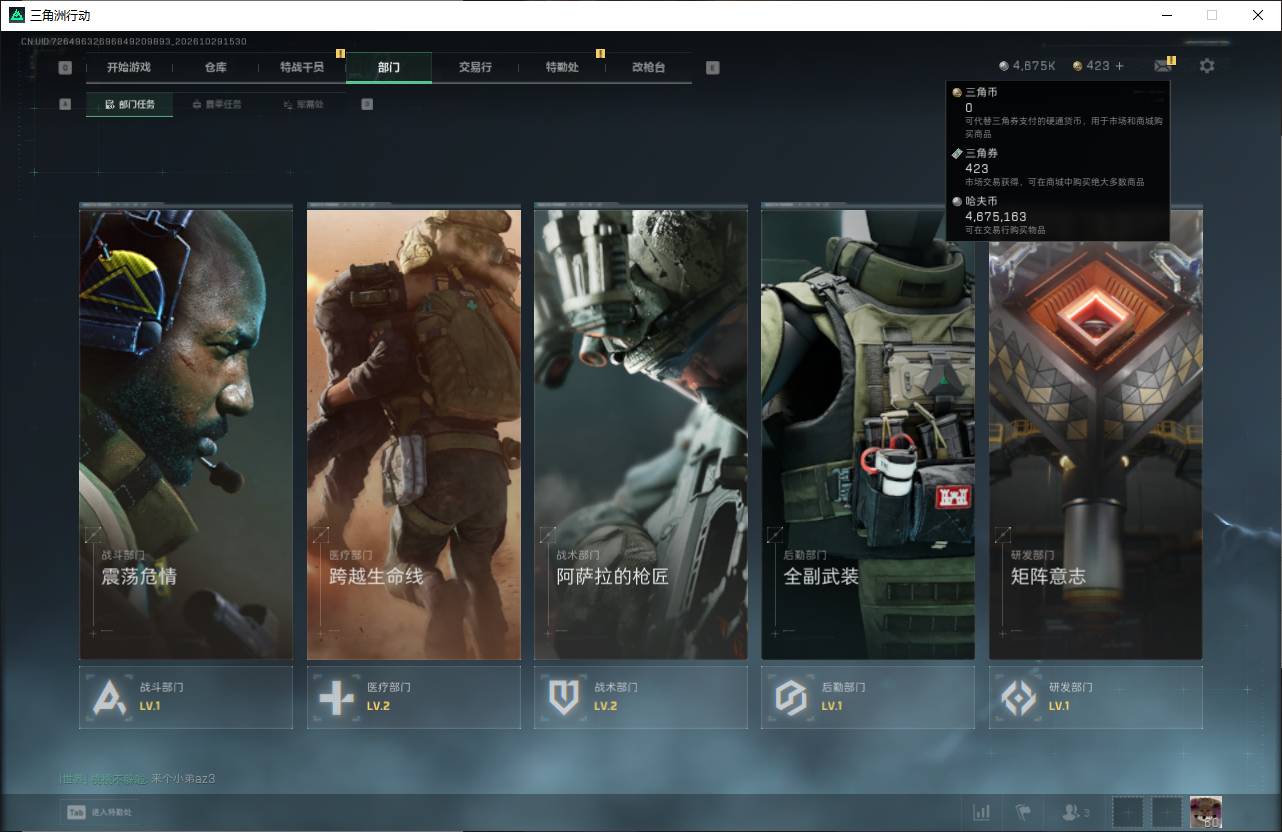Click the Havoc coin 4,675K balance
The width and height of the screenshot is (1282, 832).
point(1027,66)
